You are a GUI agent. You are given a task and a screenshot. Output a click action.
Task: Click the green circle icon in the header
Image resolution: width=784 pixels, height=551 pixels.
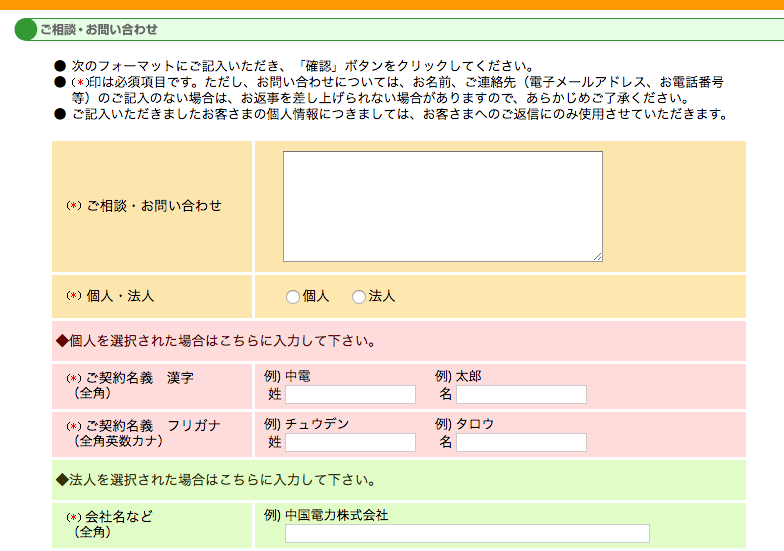click(x=26, y=30)
